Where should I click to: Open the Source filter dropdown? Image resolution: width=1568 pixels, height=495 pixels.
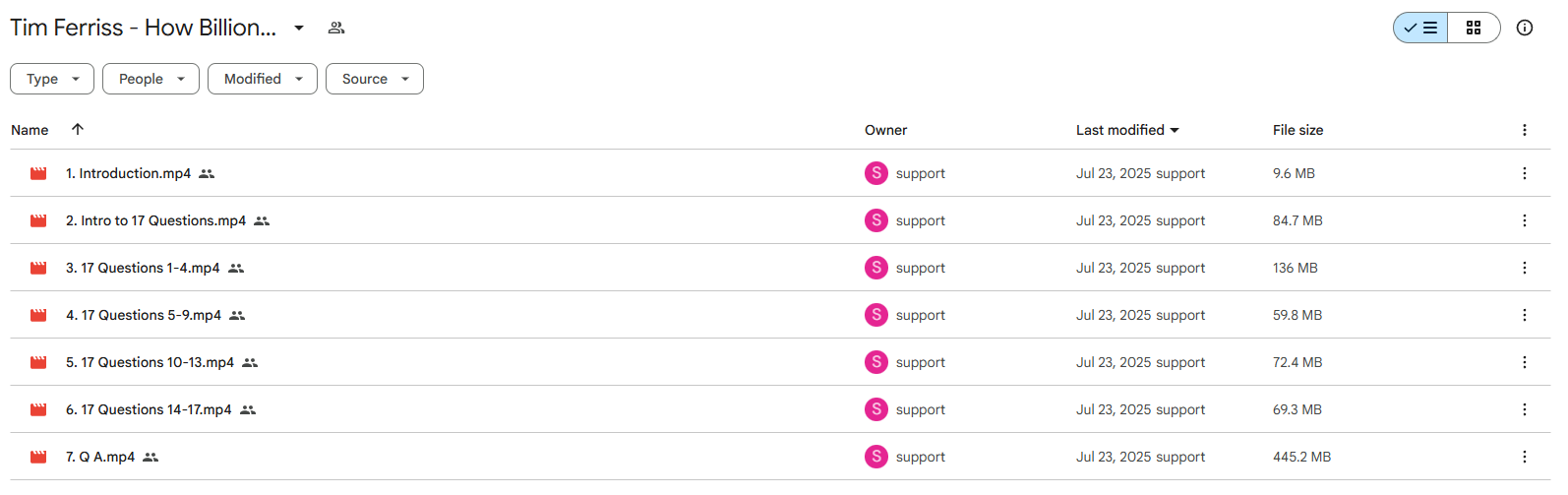coord(375,79)
